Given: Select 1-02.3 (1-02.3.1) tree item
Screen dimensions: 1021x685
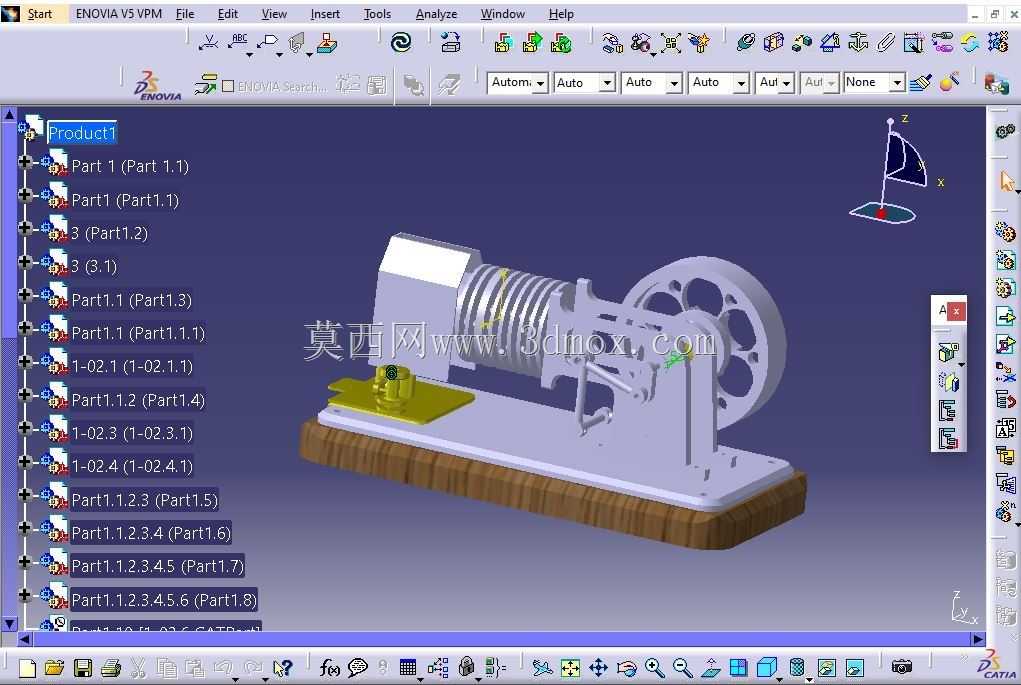Looking at the screenshot, I should tap(132, 433).
